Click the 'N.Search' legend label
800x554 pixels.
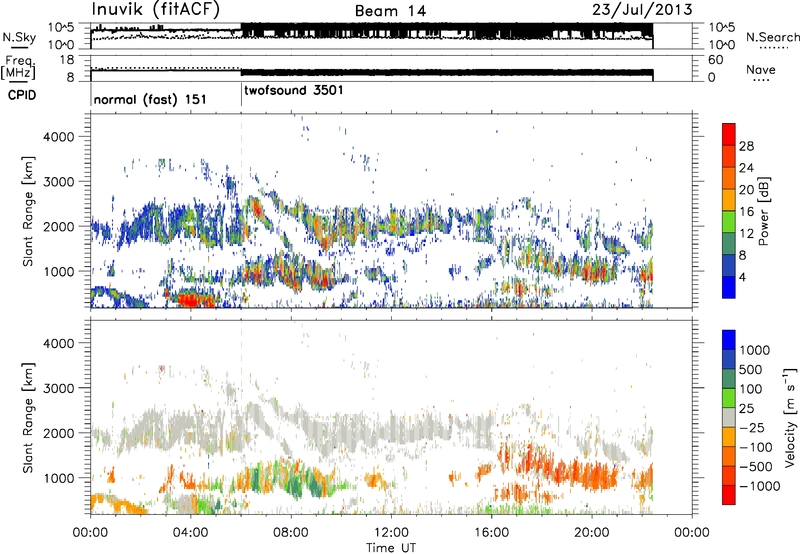[772, 37]
